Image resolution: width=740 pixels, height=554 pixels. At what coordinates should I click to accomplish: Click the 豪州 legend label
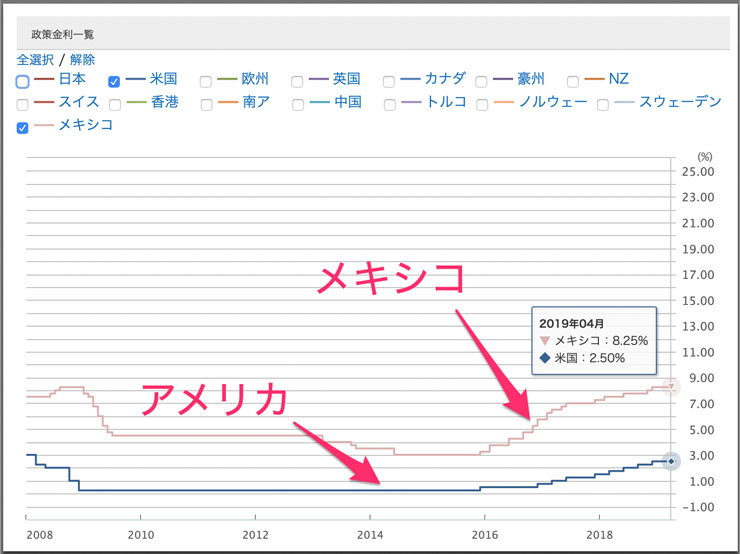531,79
